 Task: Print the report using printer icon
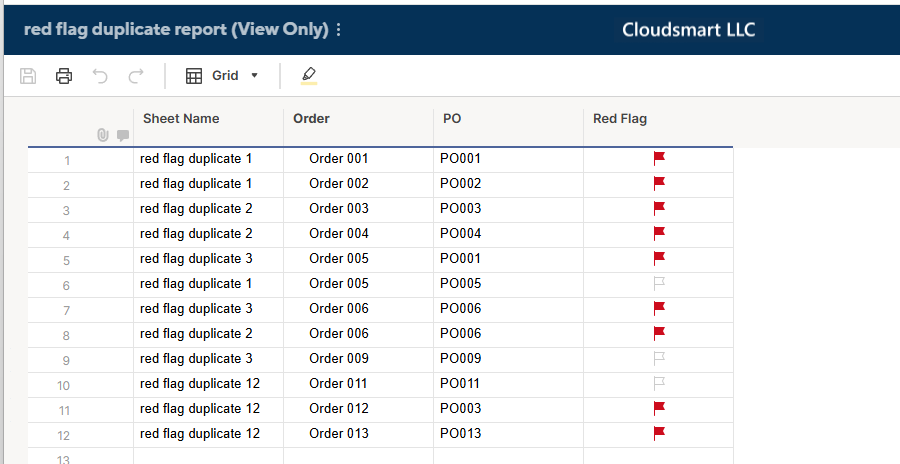[x=64, y=76]
